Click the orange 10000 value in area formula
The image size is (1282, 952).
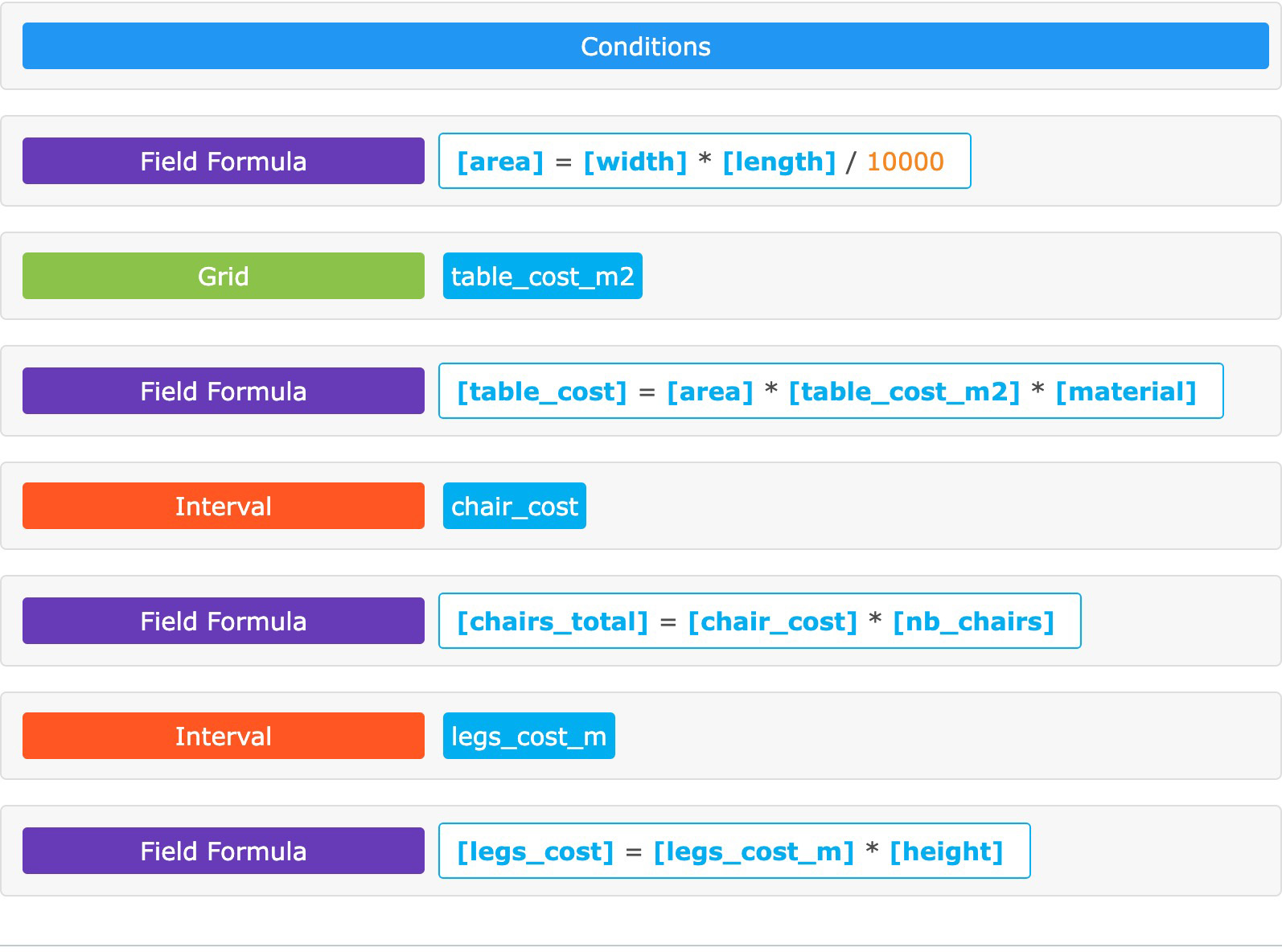[905, 162]
